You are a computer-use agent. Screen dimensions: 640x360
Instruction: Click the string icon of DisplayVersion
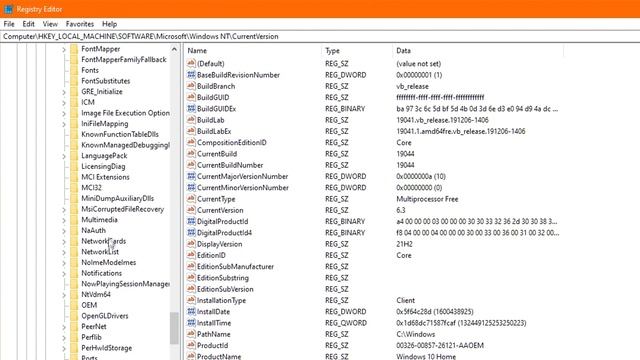191,244
